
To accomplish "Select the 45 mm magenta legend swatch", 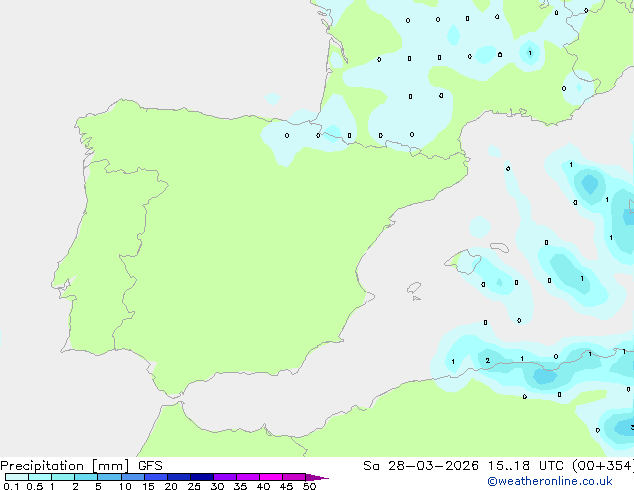I will pyautogui.click(x=294, y=477).
